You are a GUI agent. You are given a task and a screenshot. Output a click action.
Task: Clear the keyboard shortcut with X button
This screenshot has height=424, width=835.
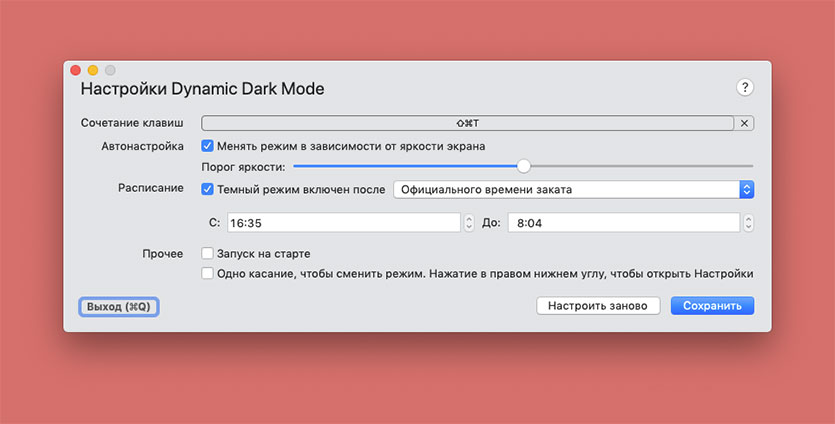click(744, 123)
